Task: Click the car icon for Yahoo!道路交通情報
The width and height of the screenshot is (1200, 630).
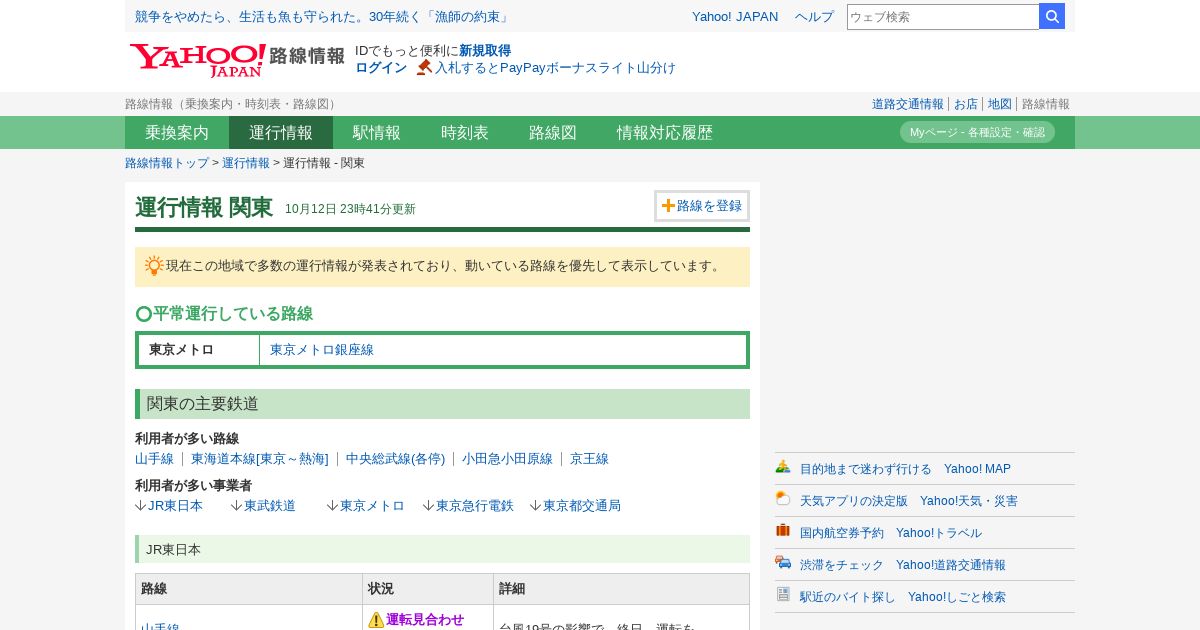Action: tap(783, 563)
